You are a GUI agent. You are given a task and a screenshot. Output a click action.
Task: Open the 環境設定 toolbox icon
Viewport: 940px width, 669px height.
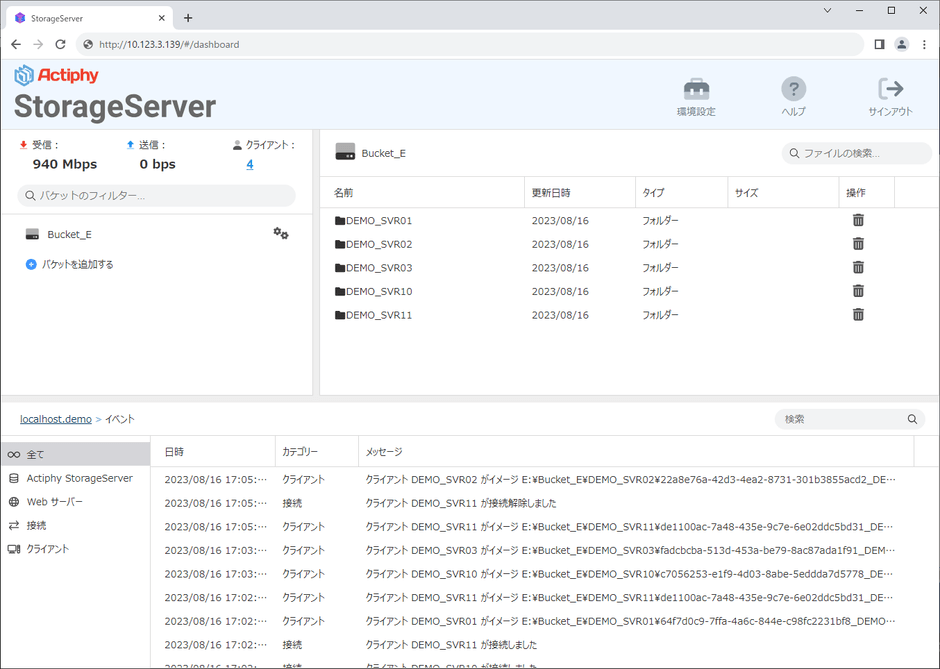click(696, 90)
